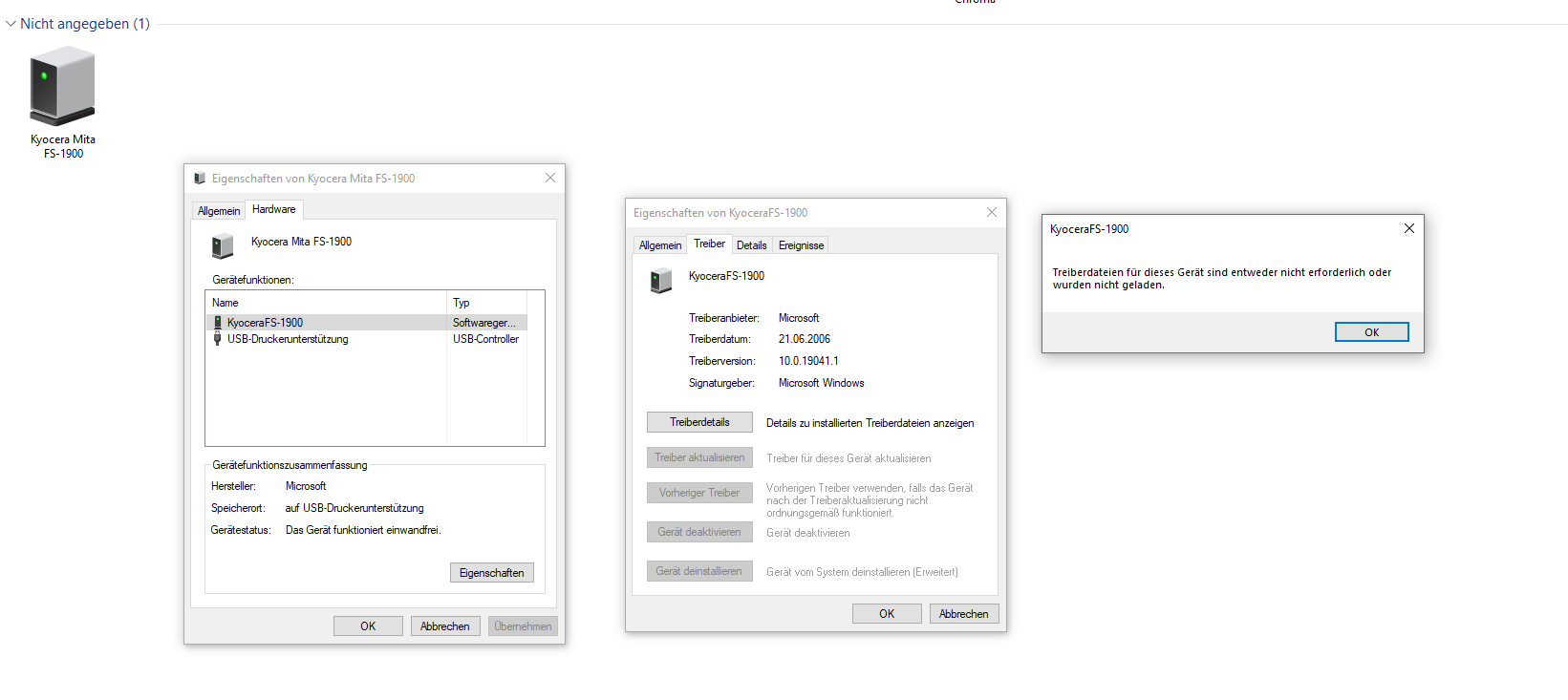
Task: Select KyoceraFS-1900 row in Gerätefunktionen list
Action: point(367,323)
